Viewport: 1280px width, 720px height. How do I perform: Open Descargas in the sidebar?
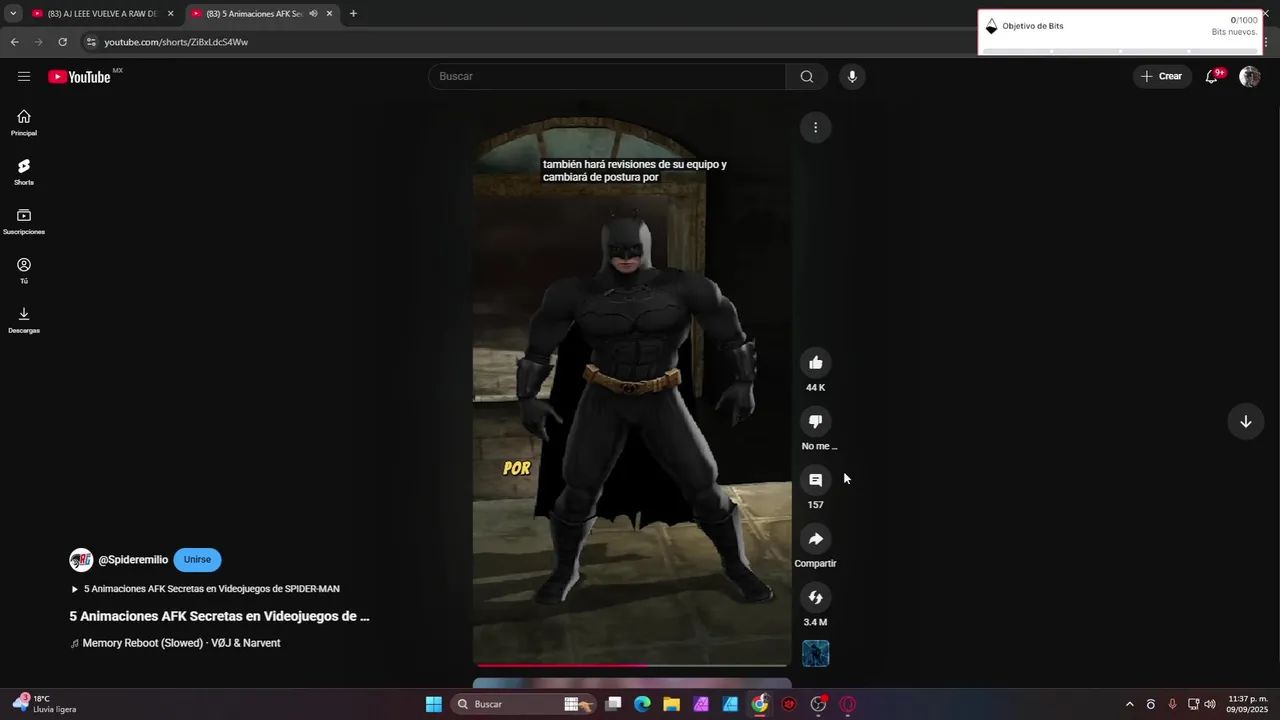pos(24,320)
